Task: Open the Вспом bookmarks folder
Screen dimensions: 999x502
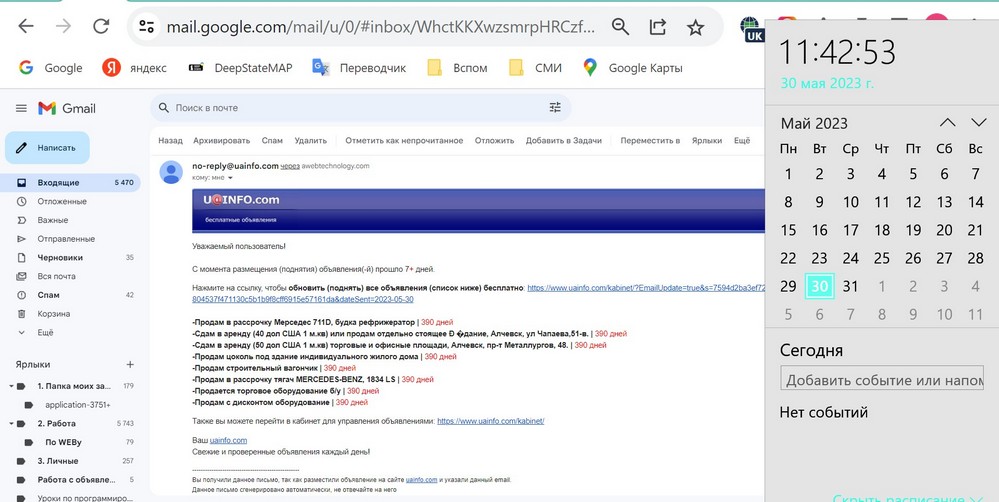Action: [457, 68]
